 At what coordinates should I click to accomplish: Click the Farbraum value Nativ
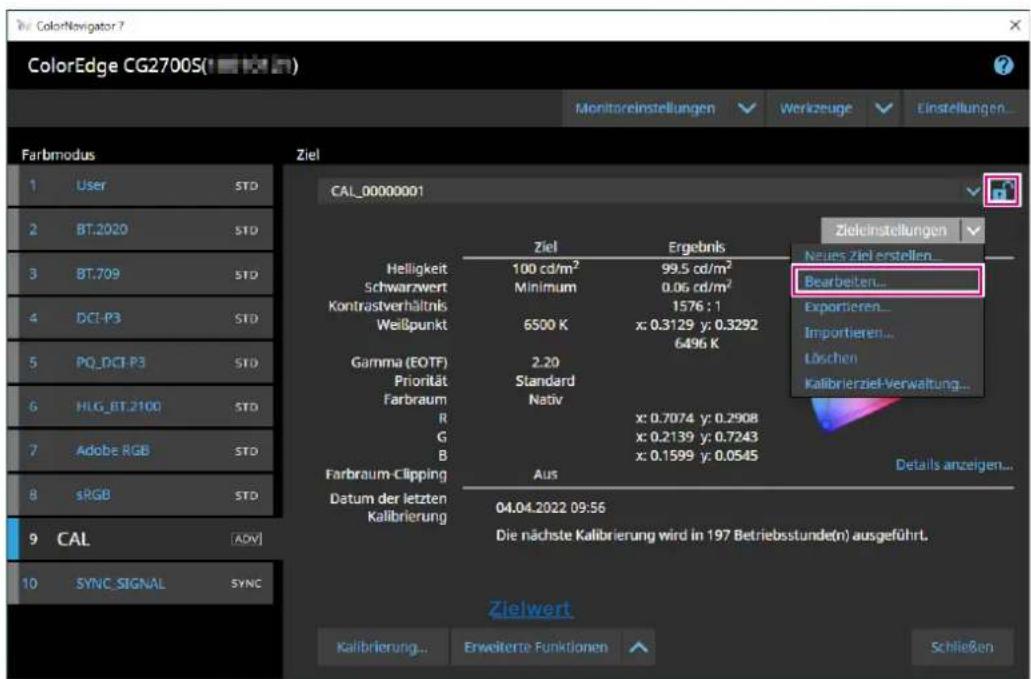545,399
